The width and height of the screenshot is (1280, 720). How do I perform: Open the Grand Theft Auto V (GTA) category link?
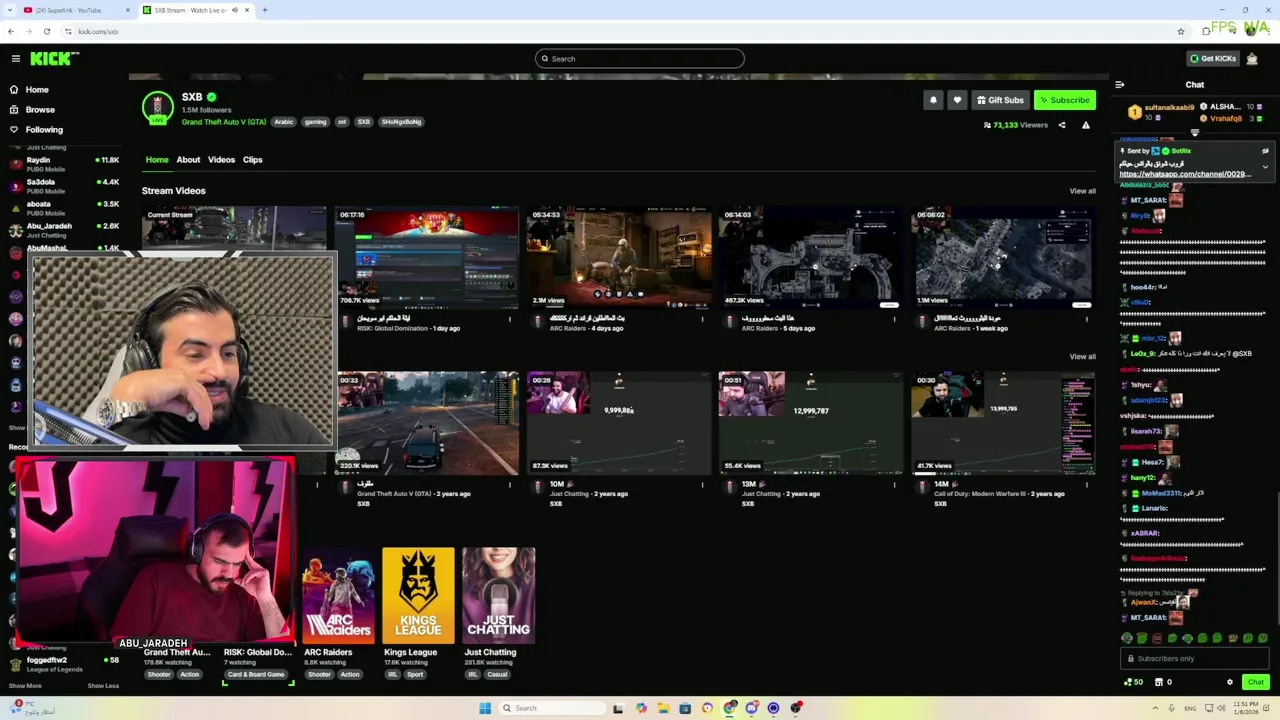(224, 122)
